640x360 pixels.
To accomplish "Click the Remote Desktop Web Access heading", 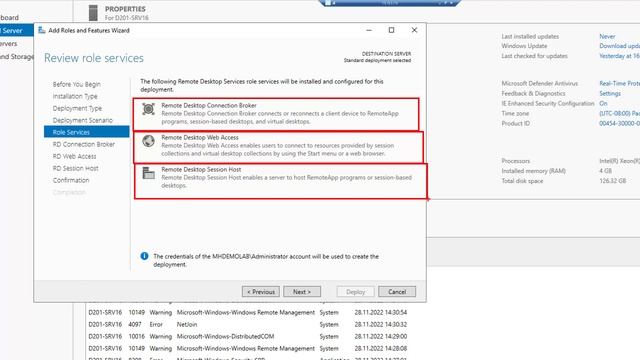I will 200,138.
